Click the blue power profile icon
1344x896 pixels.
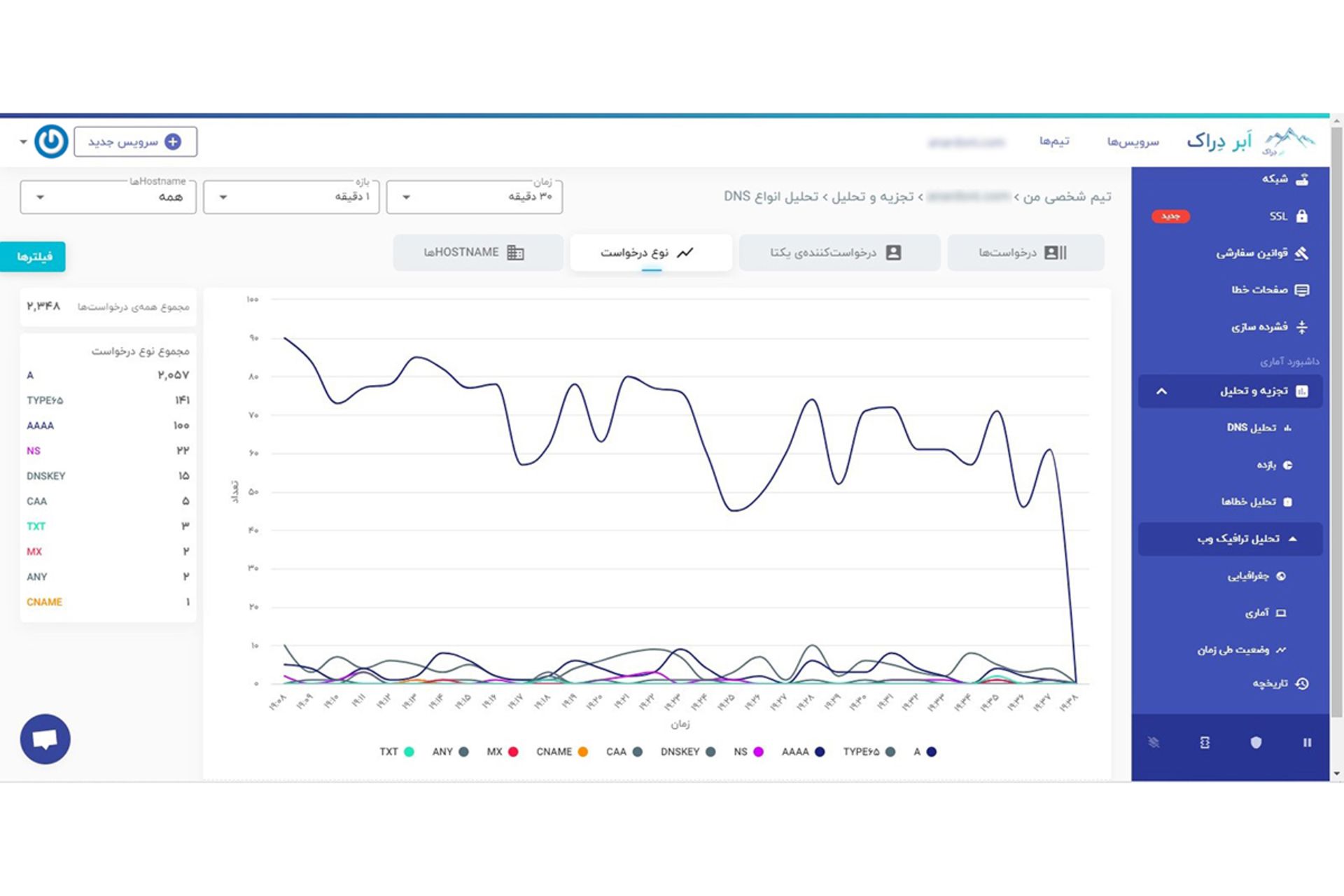(x=51, y=141)
